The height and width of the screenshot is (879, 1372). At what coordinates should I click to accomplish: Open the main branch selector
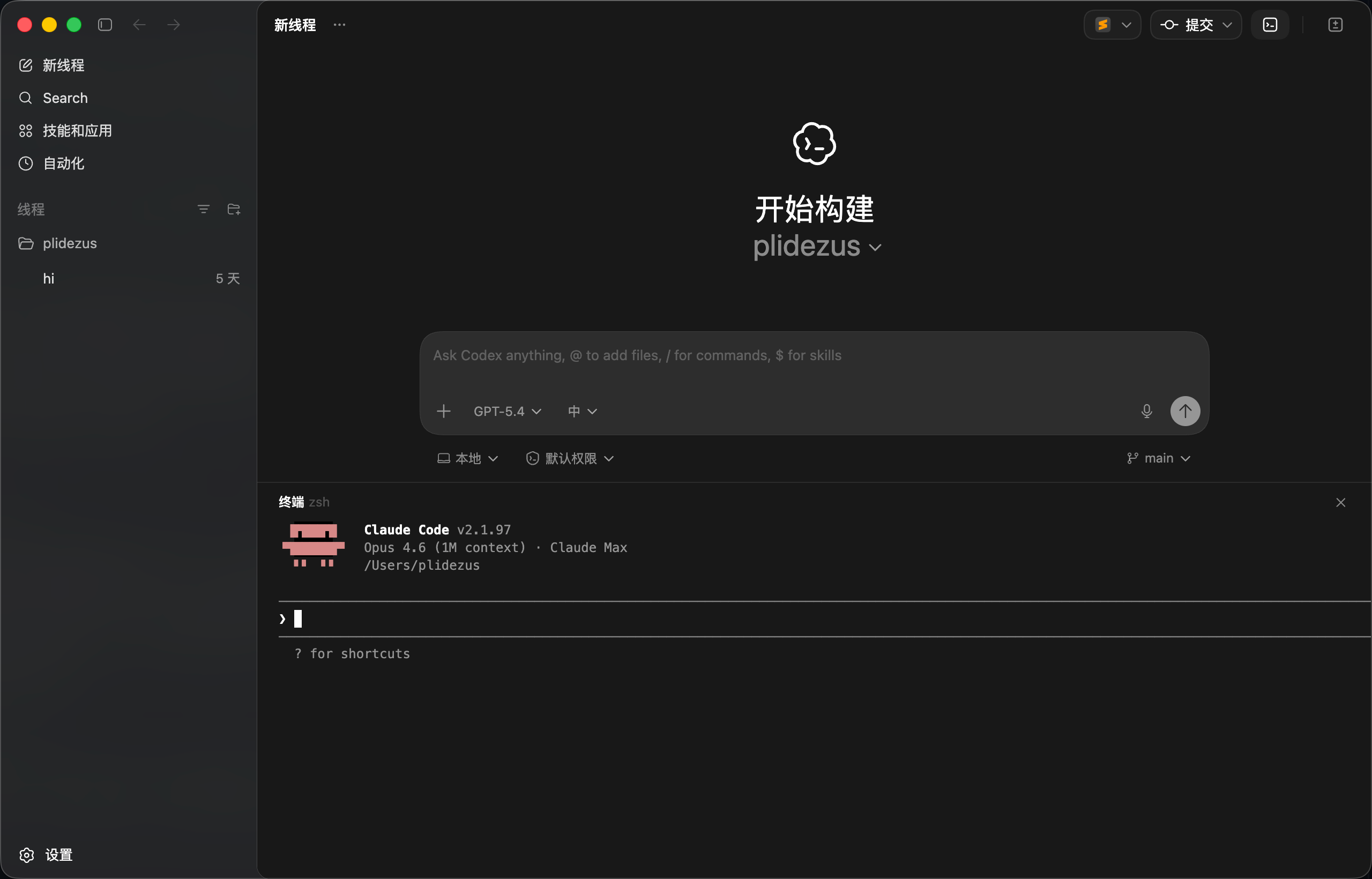click(1159, 458)
